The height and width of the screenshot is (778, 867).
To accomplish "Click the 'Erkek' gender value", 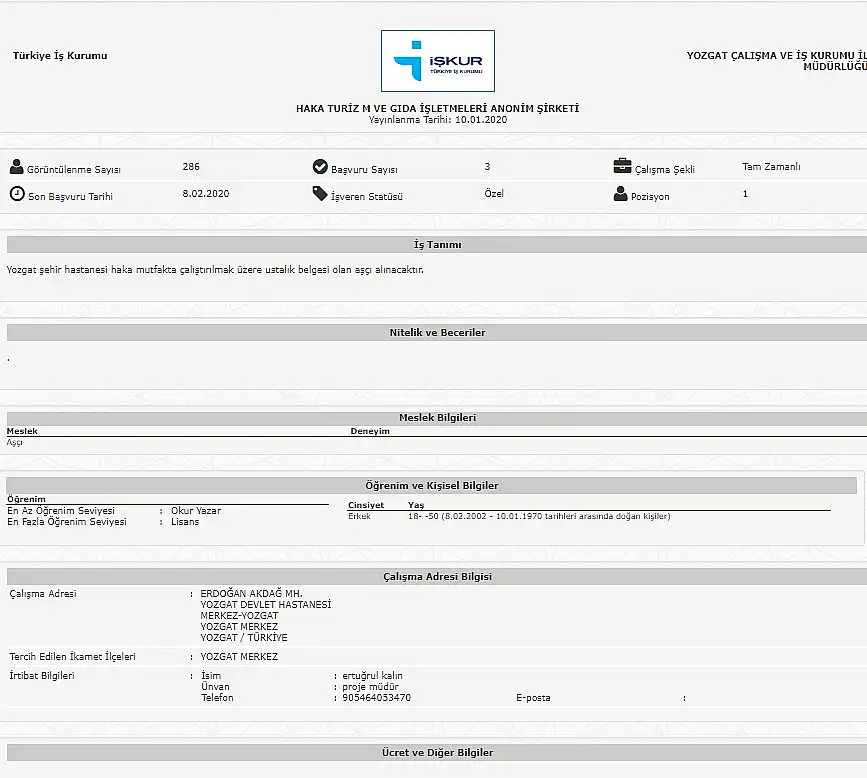I will click(x=359, y=516).
